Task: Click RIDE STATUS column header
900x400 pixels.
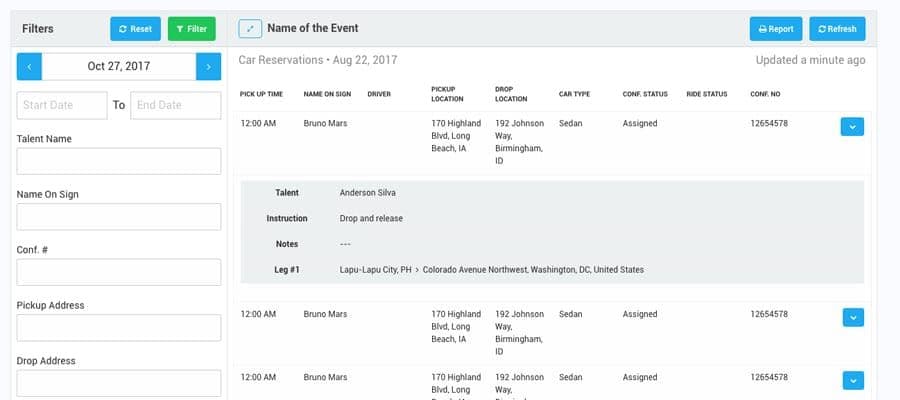Action: [707, 94]
